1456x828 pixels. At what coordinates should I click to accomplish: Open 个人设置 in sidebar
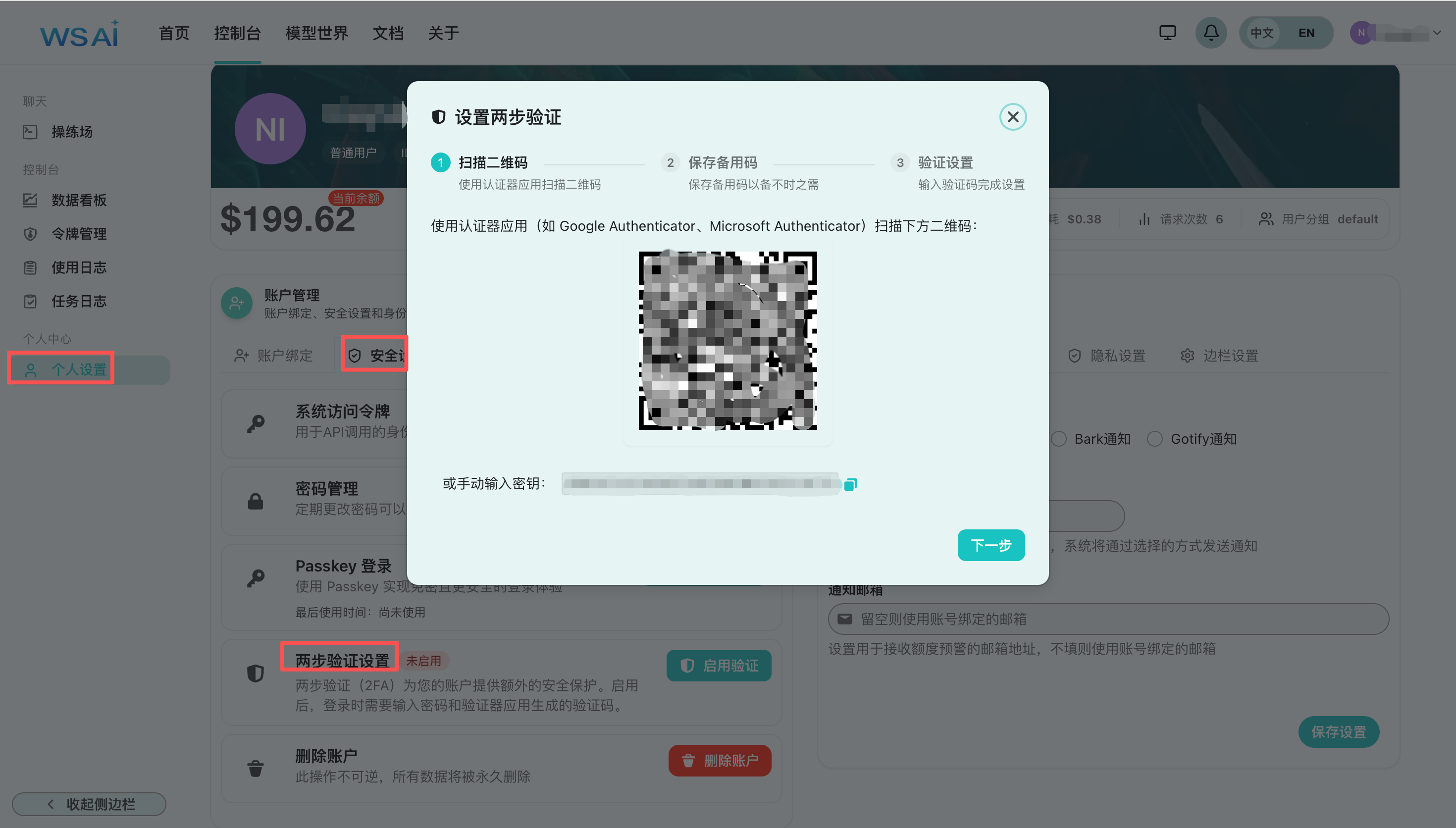point(89,369)
